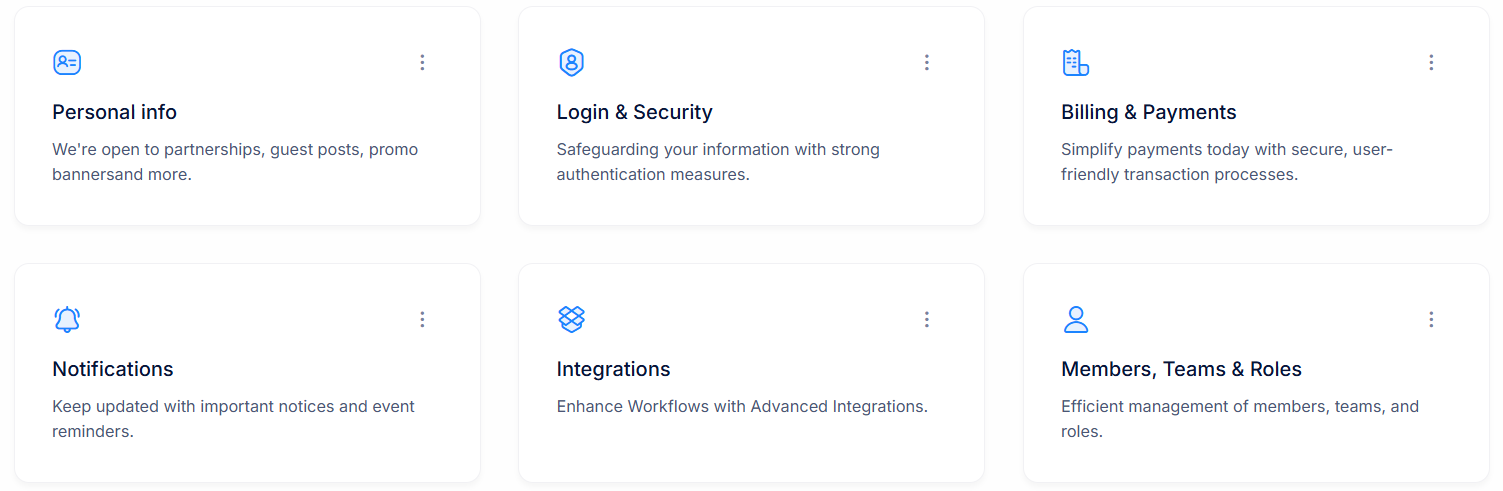Image resolution: width=1503 pixels, height=491 pixels.
Task: Click the Billing & Payments receipt icon
Action: 1075,62
